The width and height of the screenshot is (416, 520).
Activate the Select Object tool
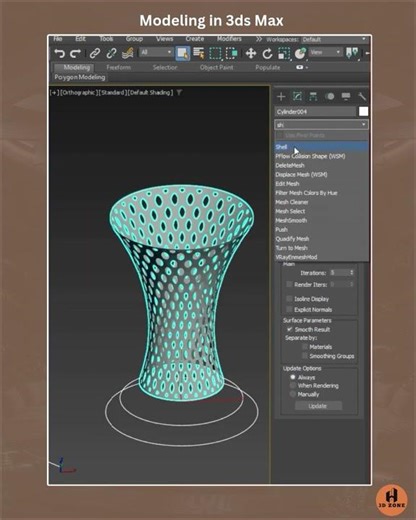[x=183, y=53]
